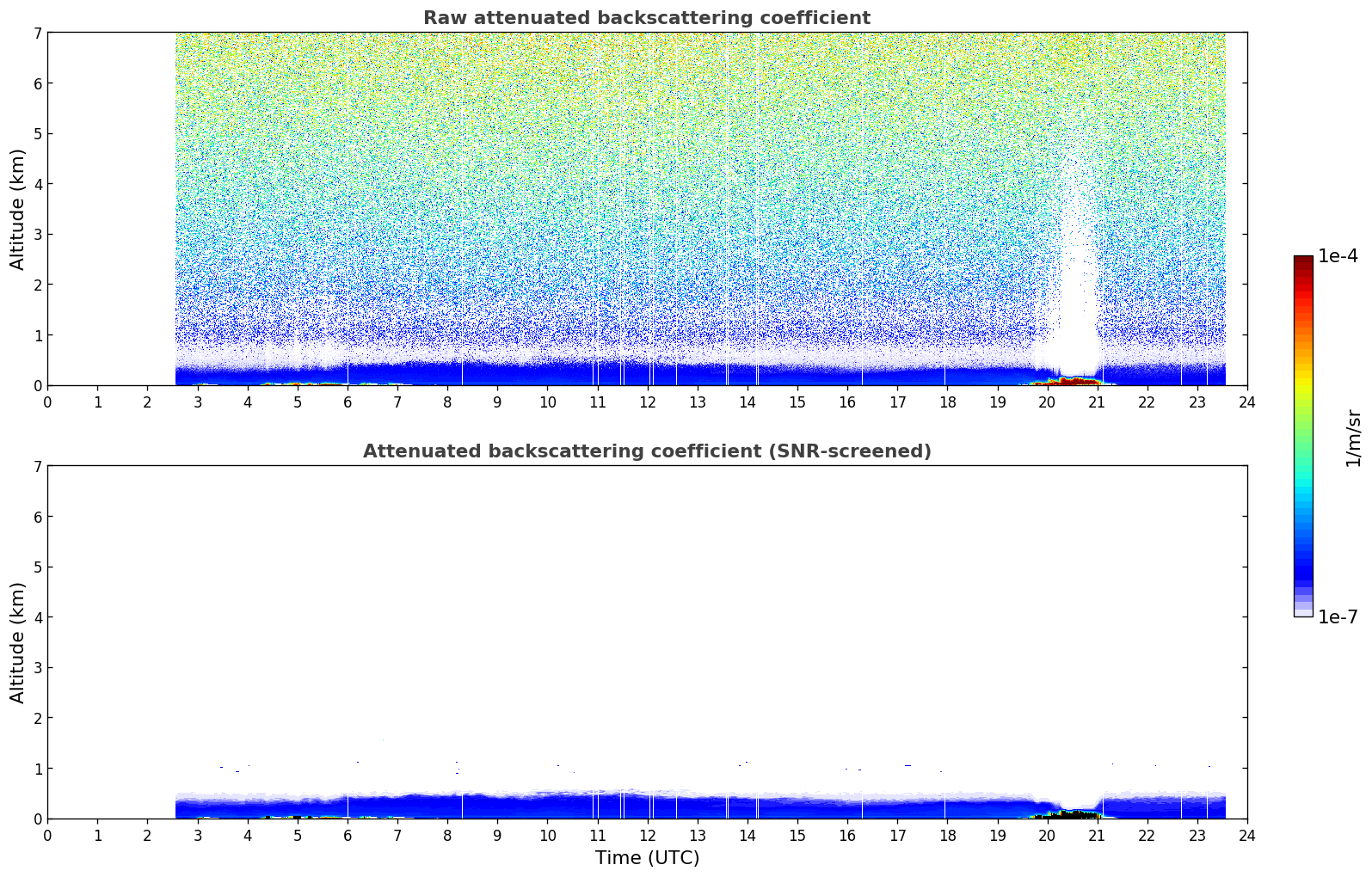This screenshot has width=1372, height=877.
Task: Click tick label '6' on the top plot's time axis
Action: [x=348, y=402]
